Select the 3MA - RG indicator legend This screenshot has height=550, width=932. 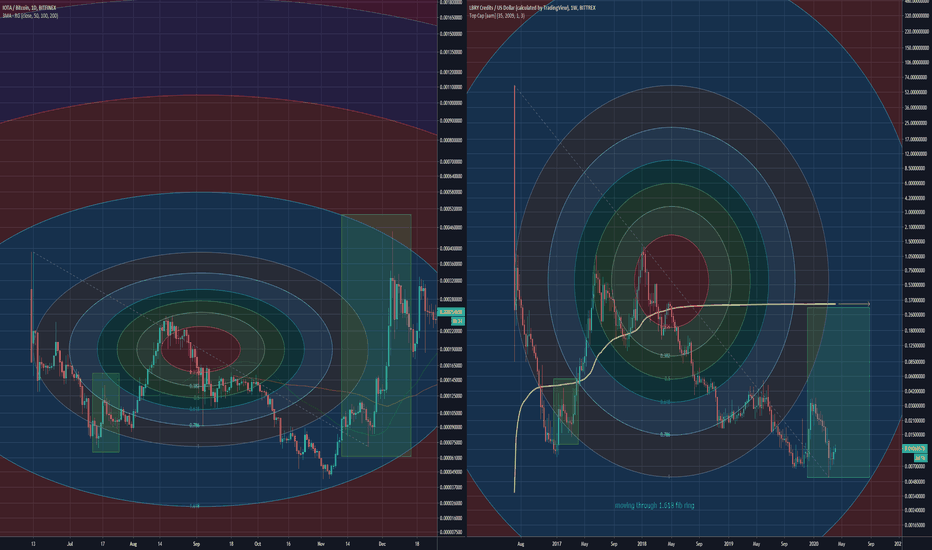tap(30, 15)
